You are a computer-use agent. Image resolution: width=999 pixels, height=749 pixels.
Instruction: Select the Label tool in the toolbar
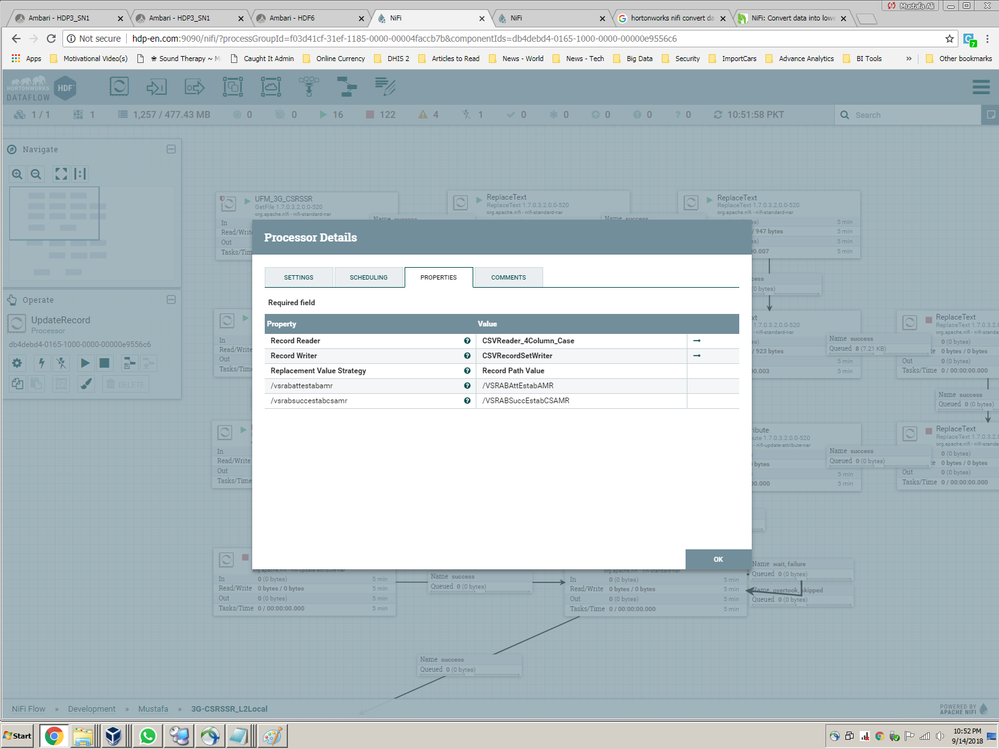(x=385, y=87)
